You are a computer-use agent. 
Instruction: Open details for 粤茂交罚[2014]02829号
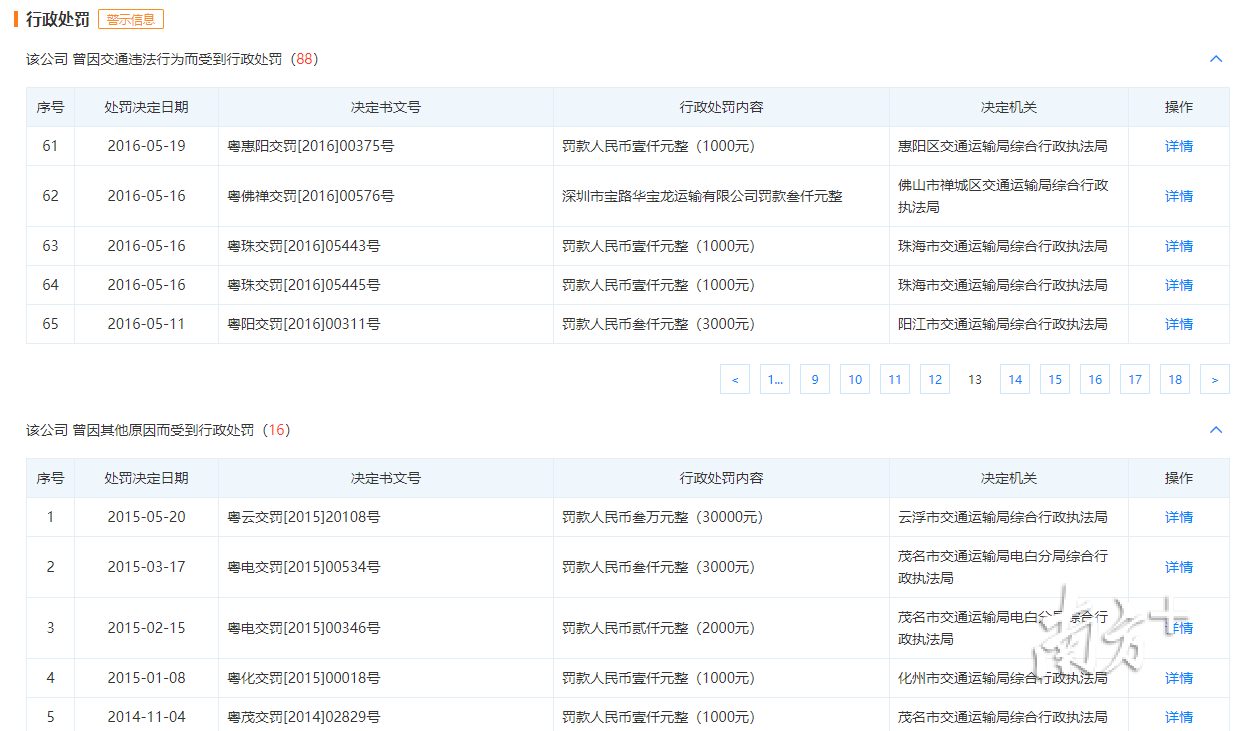coord(1178,717)
